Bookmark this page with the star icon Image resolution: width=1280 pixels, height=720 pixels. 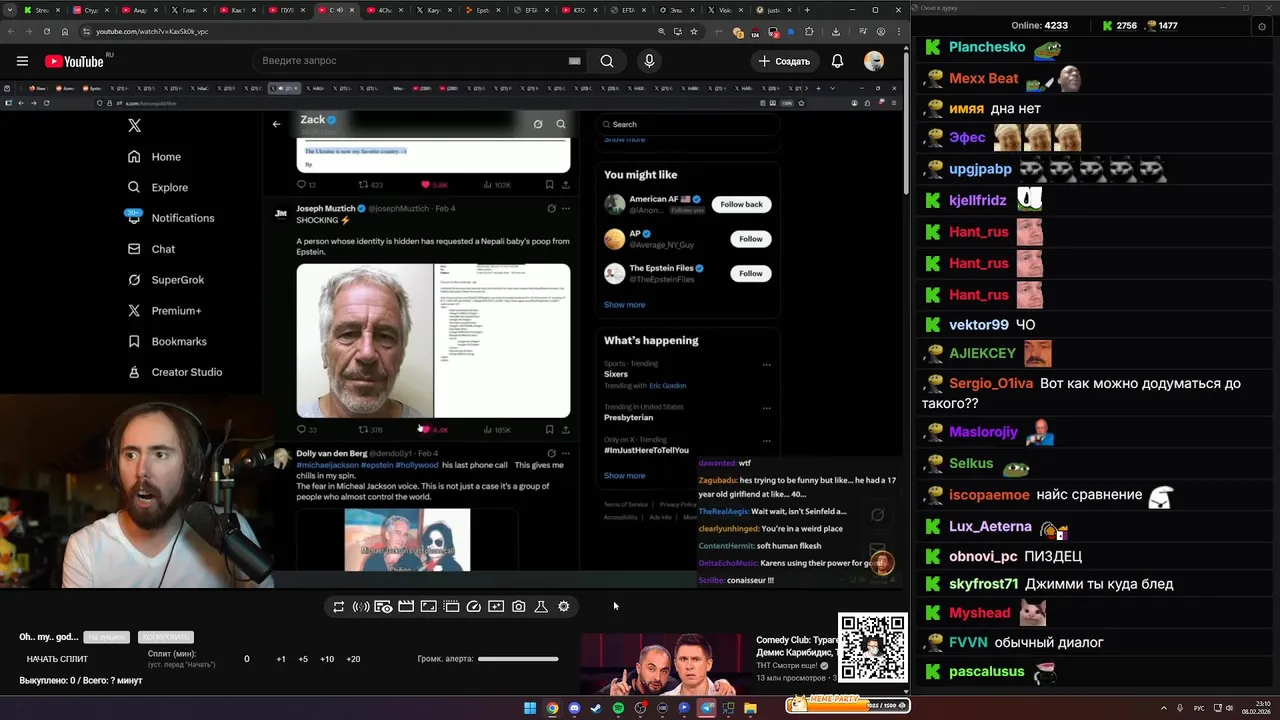(x=693, y=31)
